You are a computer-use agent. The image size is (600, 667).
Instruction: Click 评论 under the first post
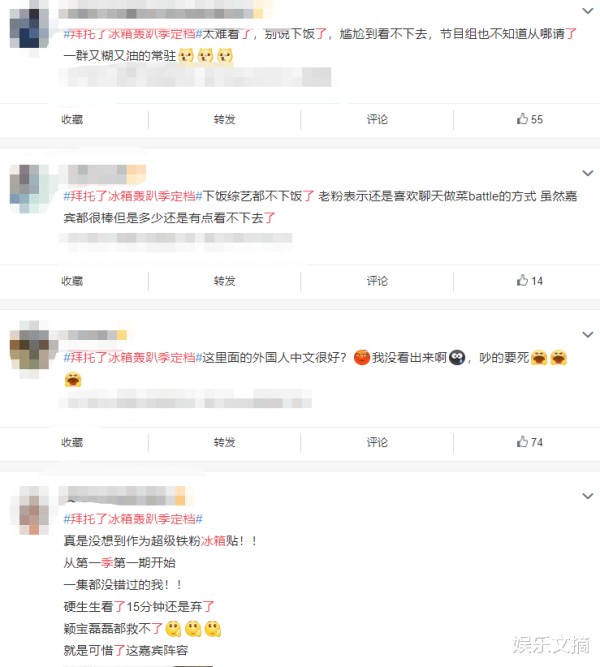[x=377, y=120]
